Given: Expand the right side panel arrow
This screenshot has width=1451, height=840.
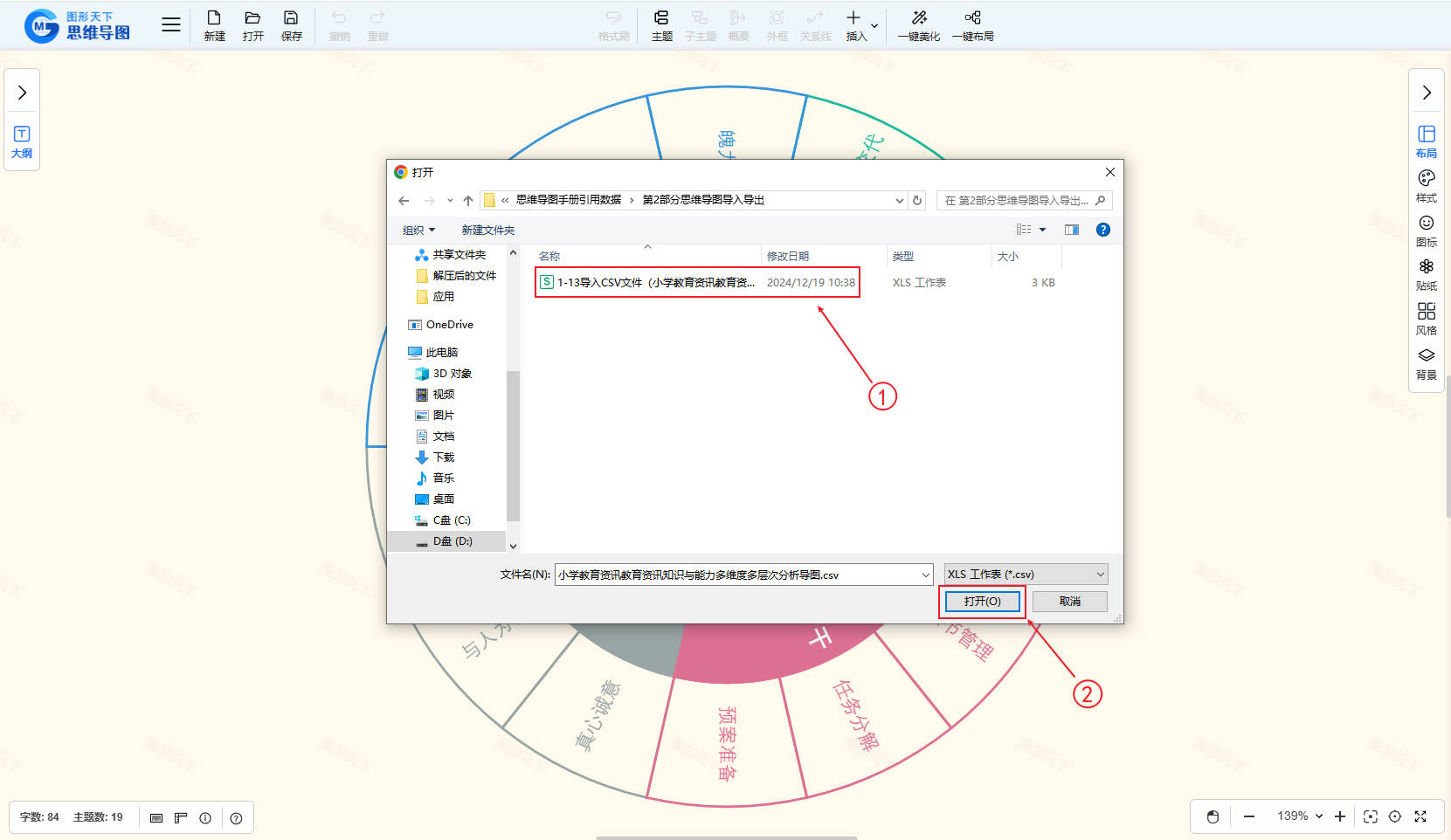Looking at the screenshot, I should click(1426, 93).
